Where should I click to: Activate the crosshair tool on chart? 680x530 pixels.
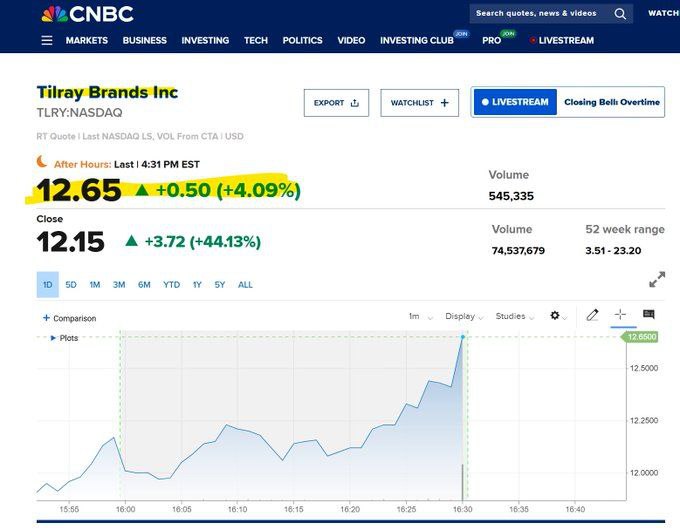click(x=620, y=315)
